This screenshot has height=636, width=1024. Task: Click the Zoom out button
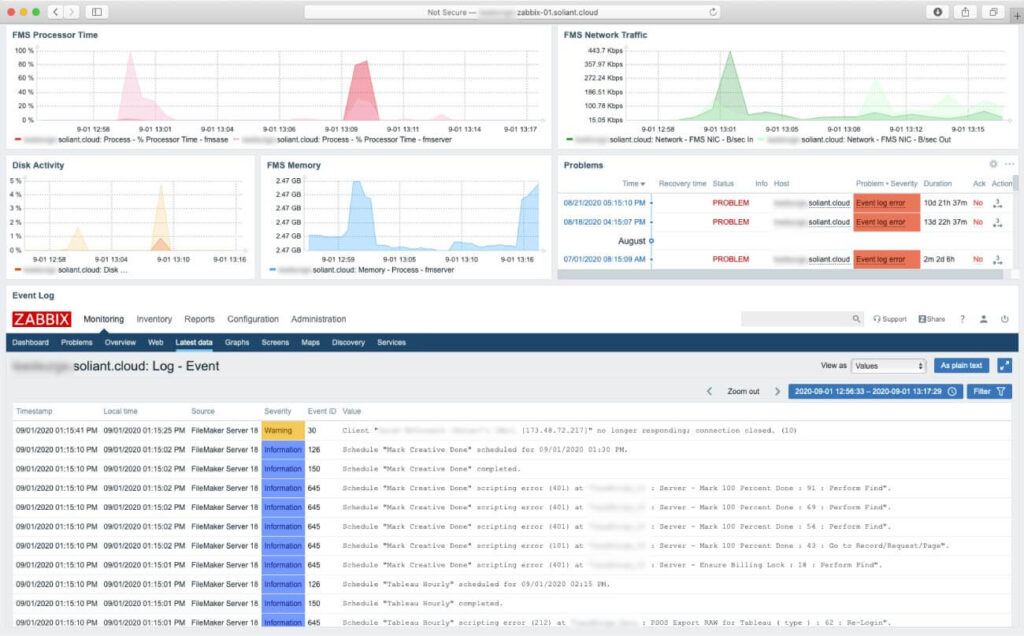[743, 391]
